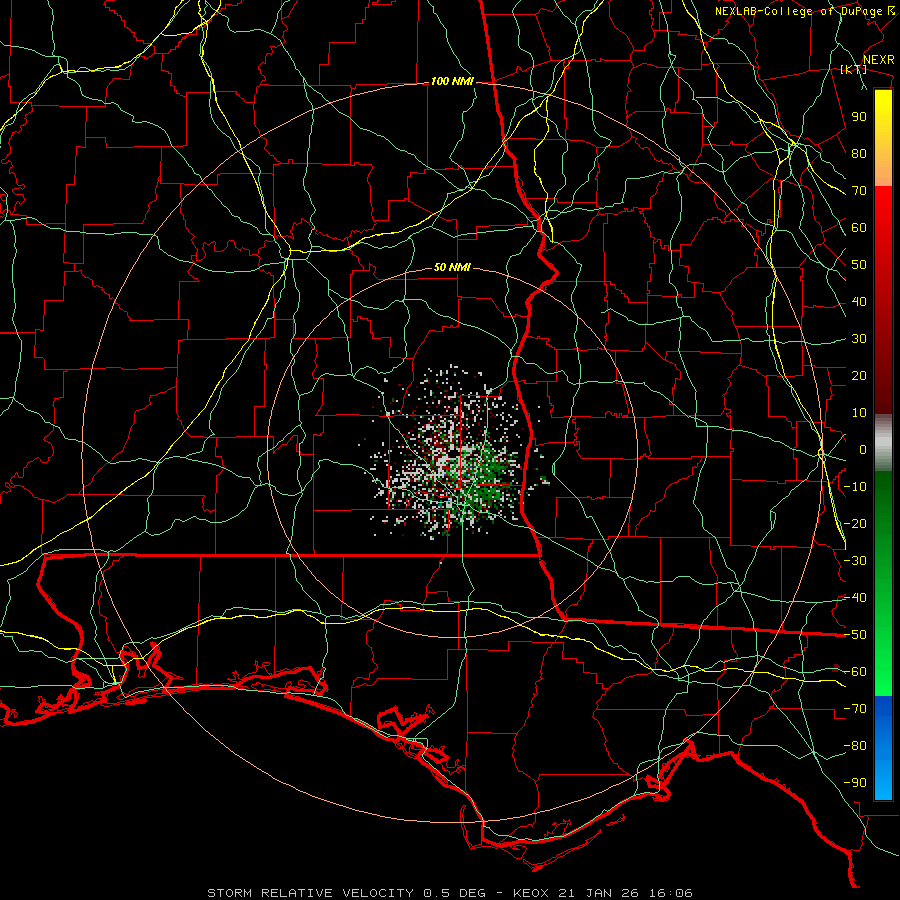Click the -10 value on velocity legend

pyautogui.click(x=855, y=487)
